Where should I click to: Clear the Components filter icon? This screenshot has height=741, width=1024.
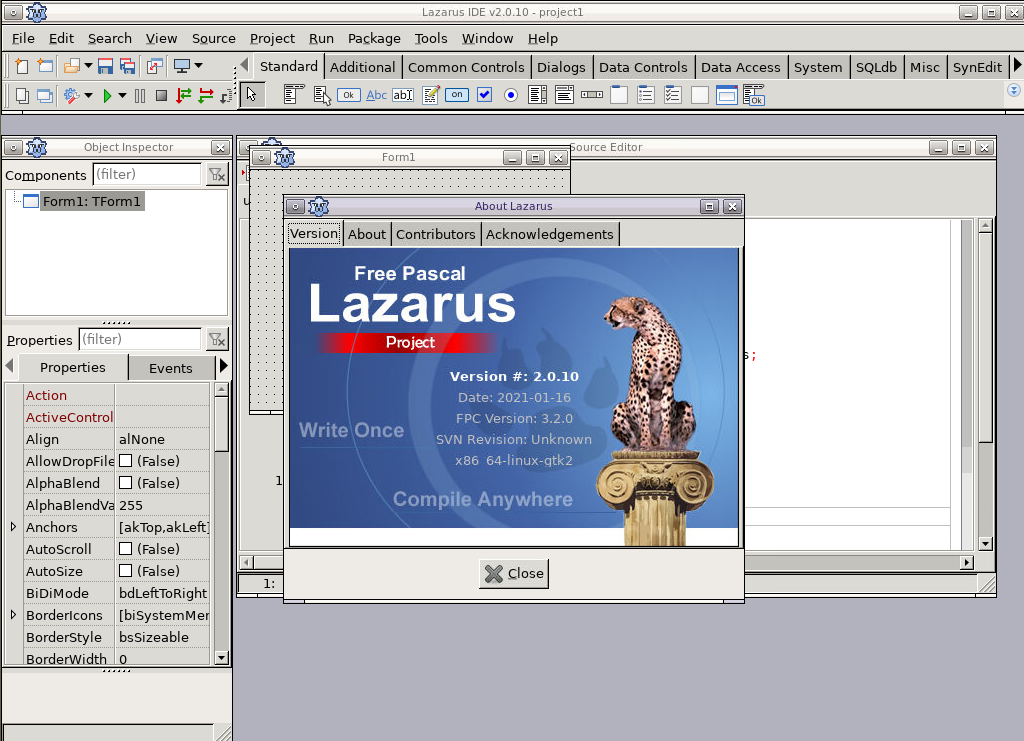[217, 175]
